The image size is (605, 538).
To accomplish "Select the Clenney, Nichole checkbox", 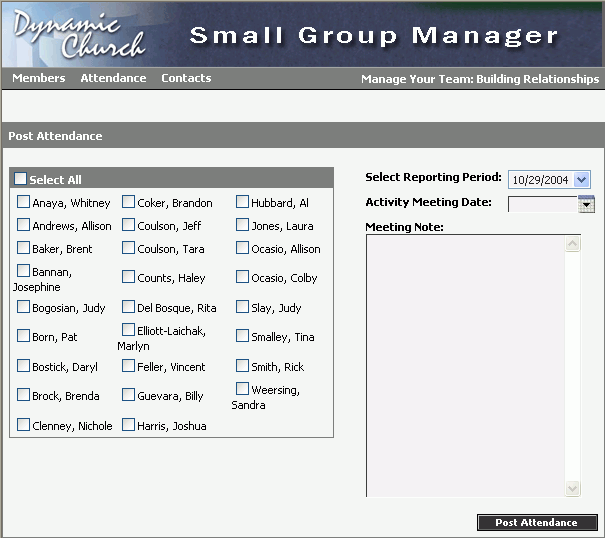I will 24,425.
